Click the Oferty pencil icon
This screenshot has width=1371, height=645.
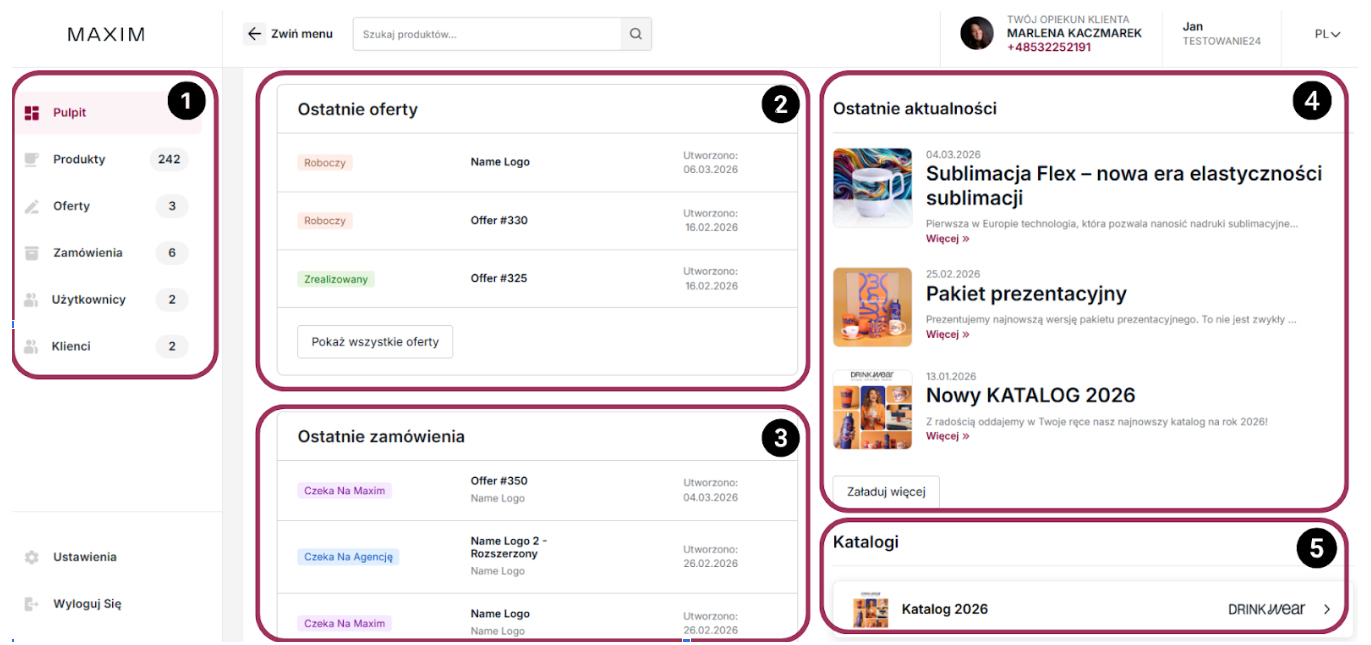coord(32,207)
